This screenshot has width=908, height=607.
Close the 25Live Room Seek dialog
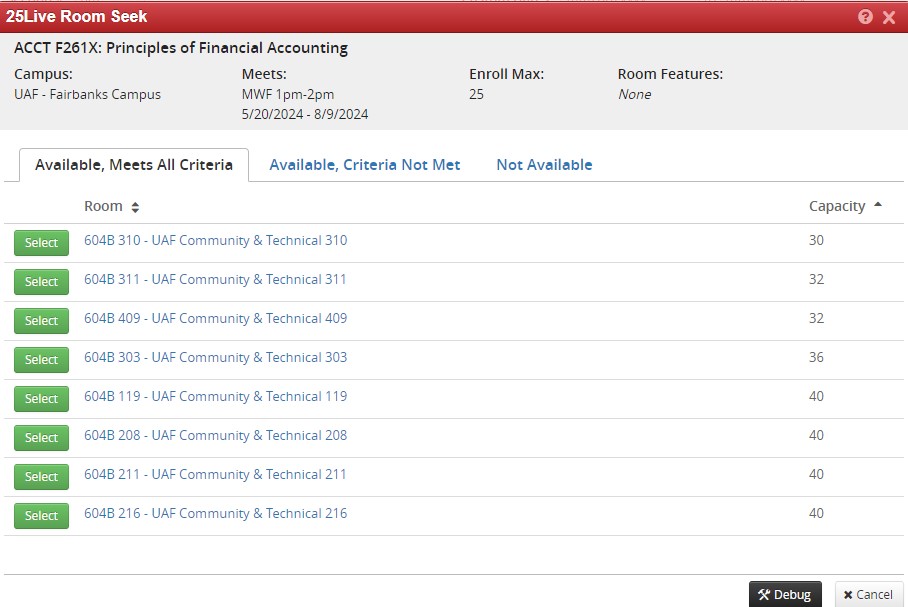(x=888, y=17)
